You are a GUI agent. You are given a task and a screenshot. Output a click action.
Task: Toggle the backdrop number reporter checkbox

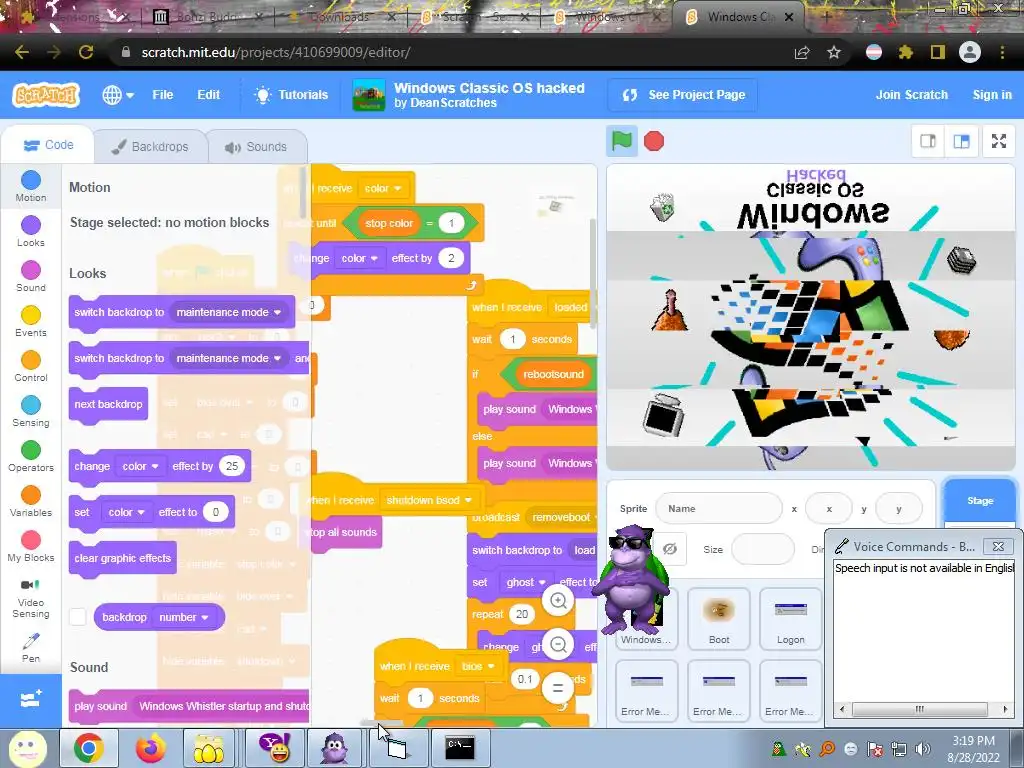[x=78, y=616]
